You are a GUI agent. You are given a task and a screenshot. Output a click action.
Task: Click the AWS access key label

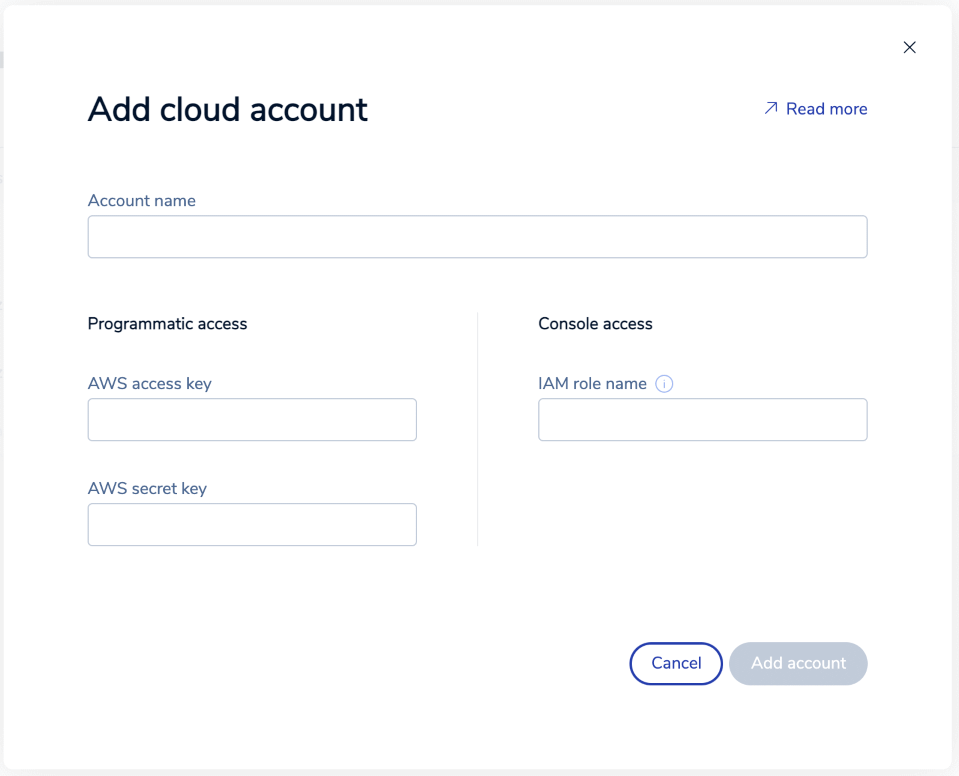[150, 383]
